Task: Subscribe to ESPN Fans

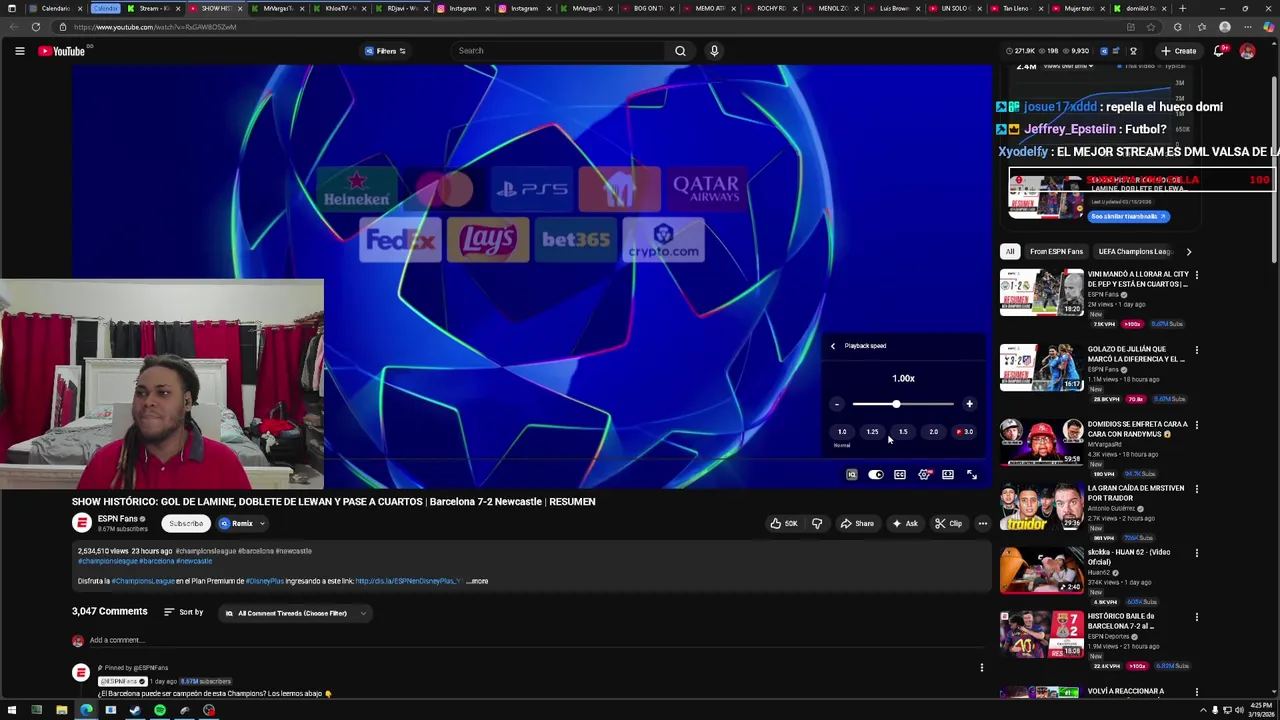Action: [x=186, y=523]
